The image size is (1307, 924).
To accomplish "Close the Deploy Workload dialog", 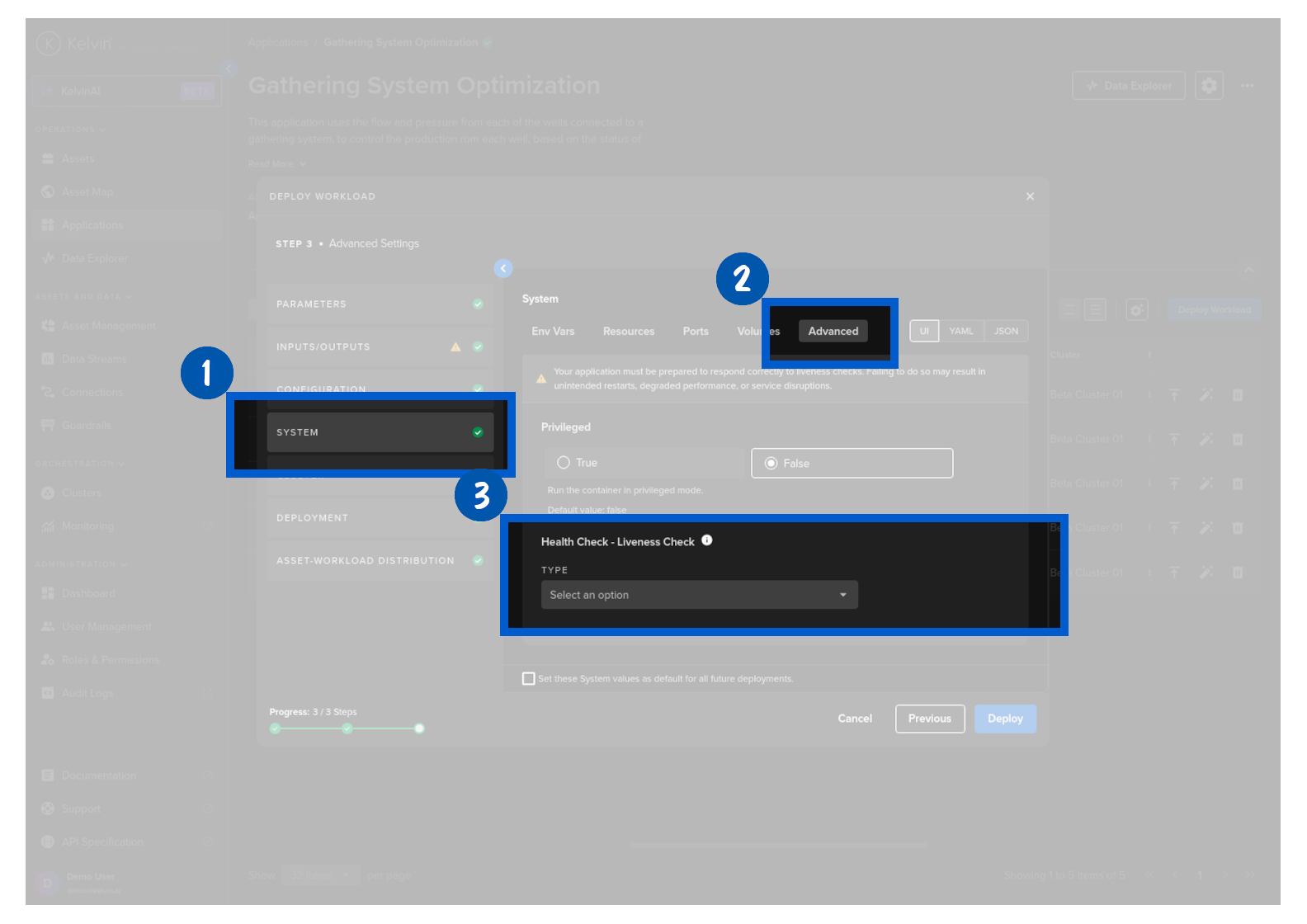I will pyautogui.click(x=1030, y=196).
